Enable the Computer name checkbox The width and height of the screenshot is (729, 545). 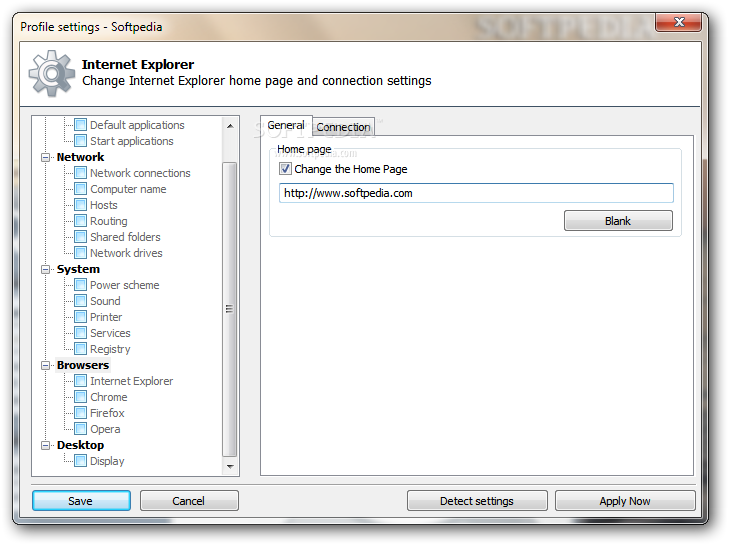point(80,189)
